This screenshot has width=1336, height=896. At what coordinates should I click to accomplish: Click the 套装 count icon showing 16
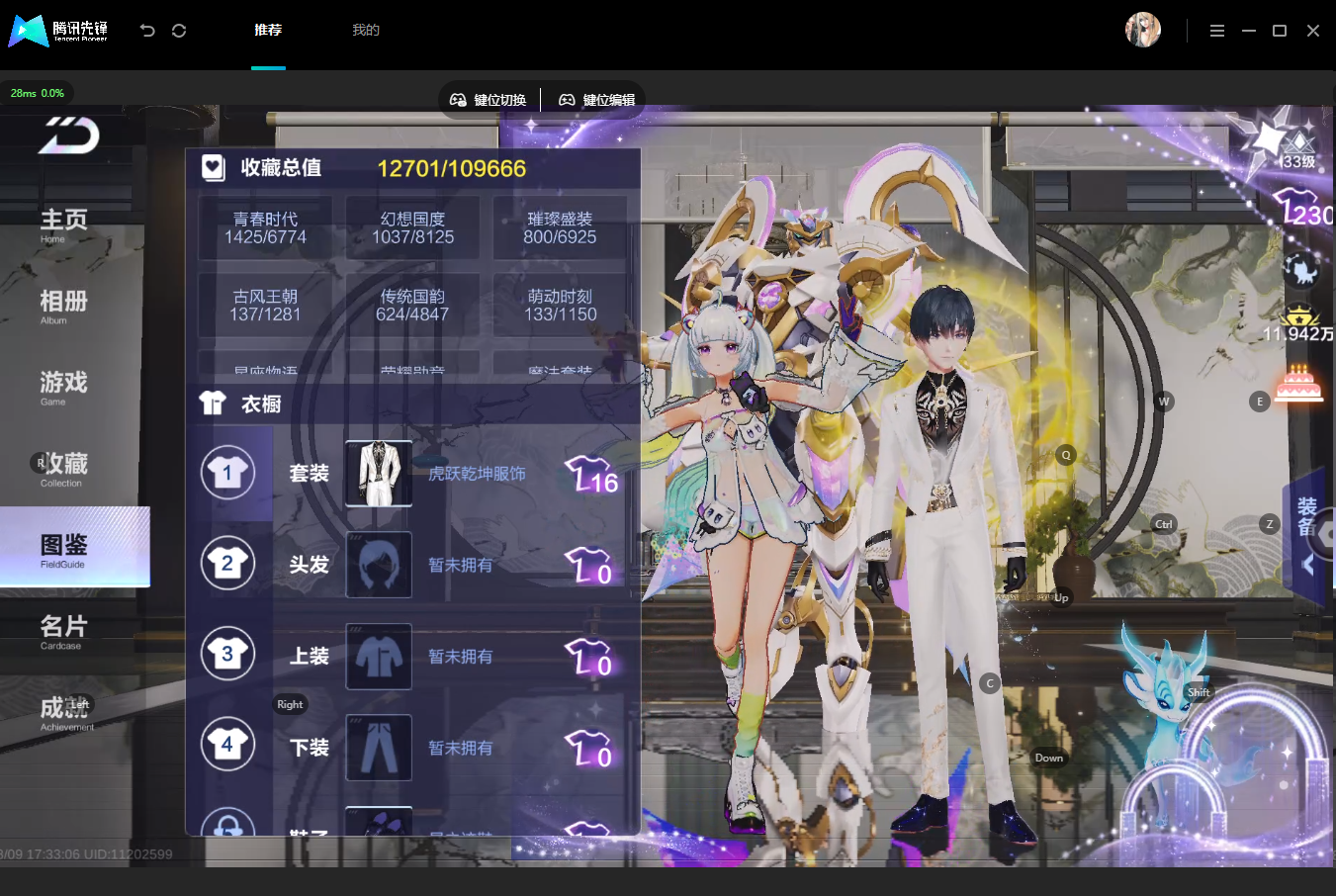(x=591, y=475)
